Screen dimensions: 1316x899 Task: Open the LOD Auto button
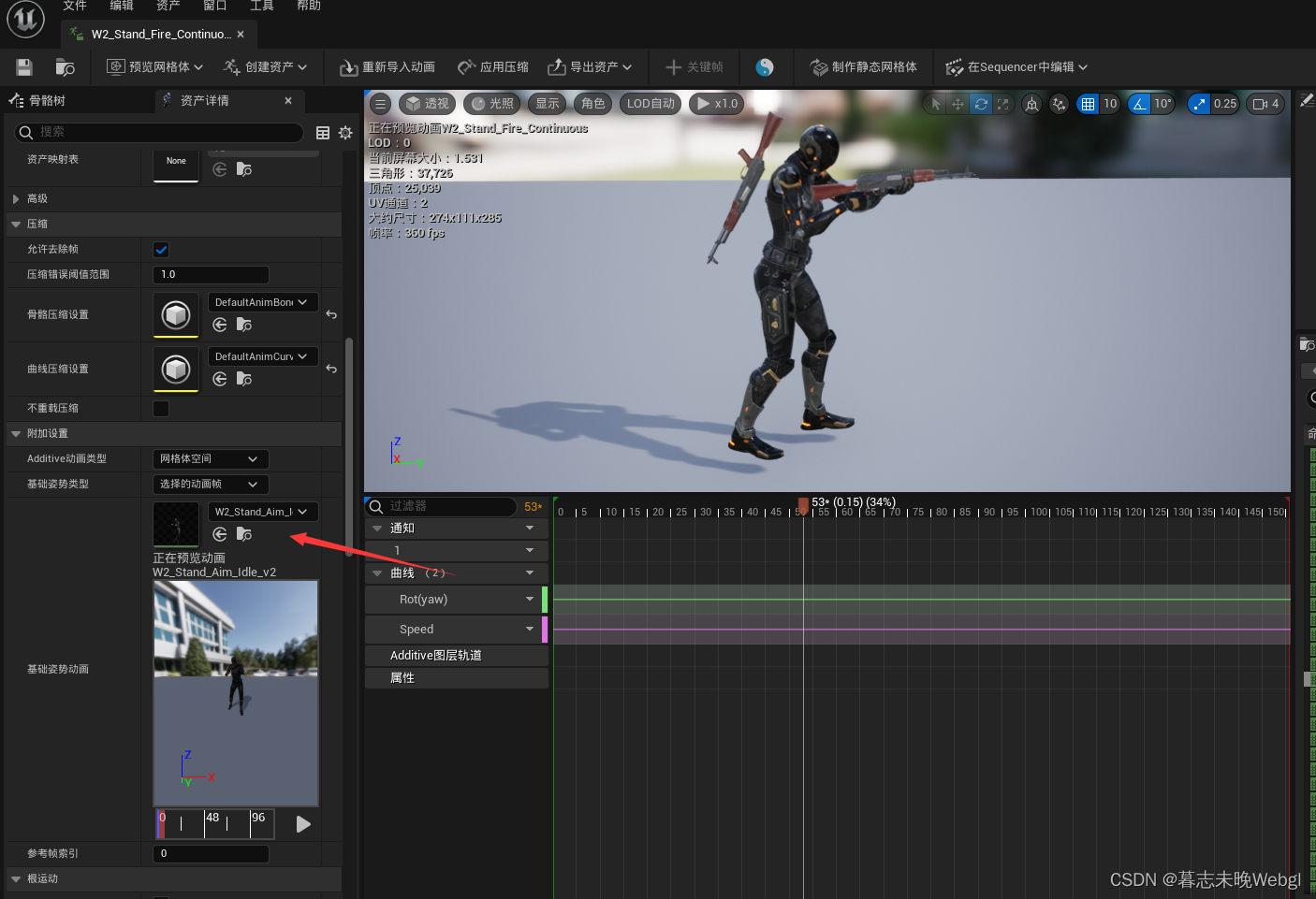pyautogui.click(x=651, y=104)
